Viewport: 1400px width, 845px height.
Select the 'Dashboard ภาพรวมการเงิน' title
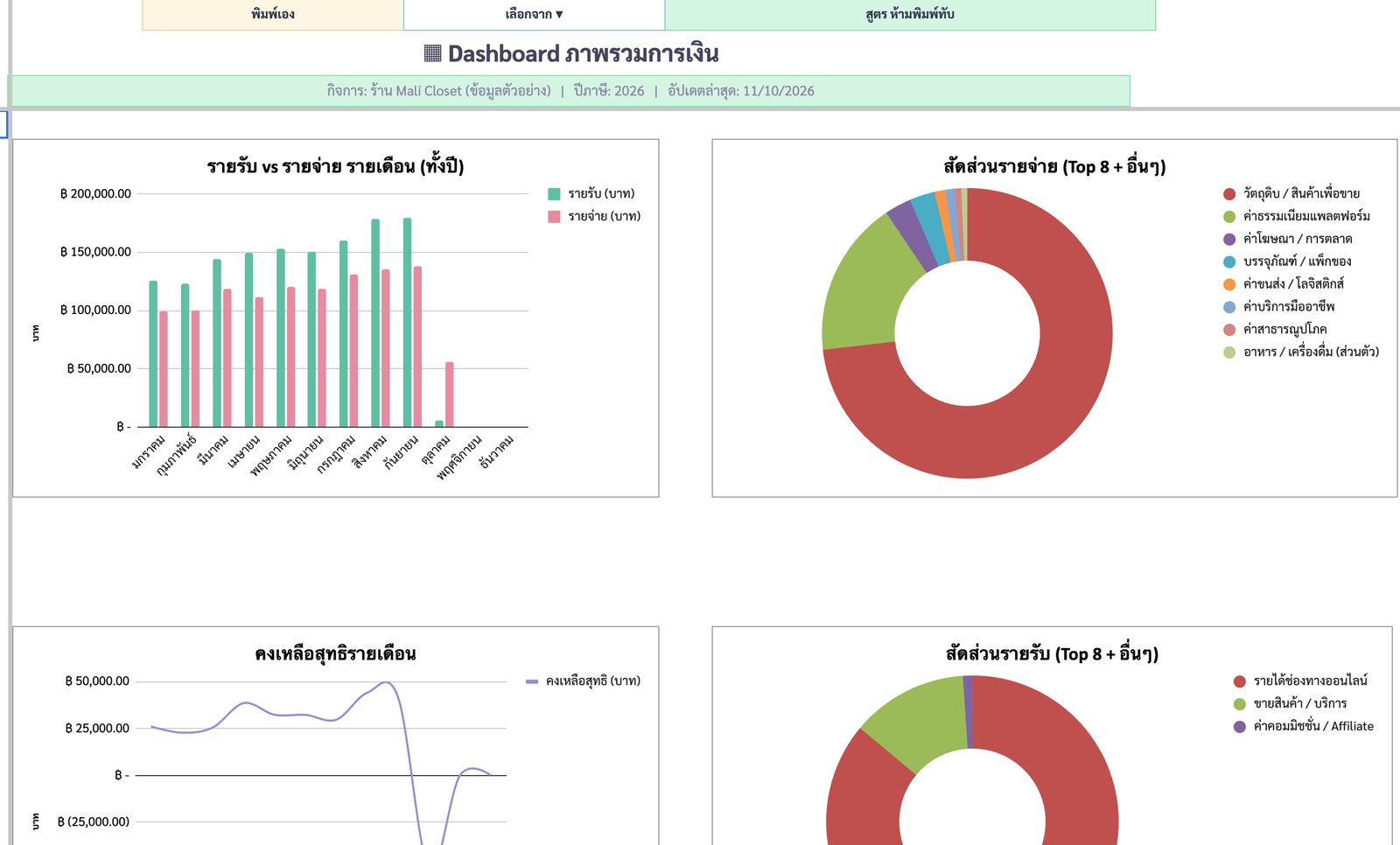(571, 54)
